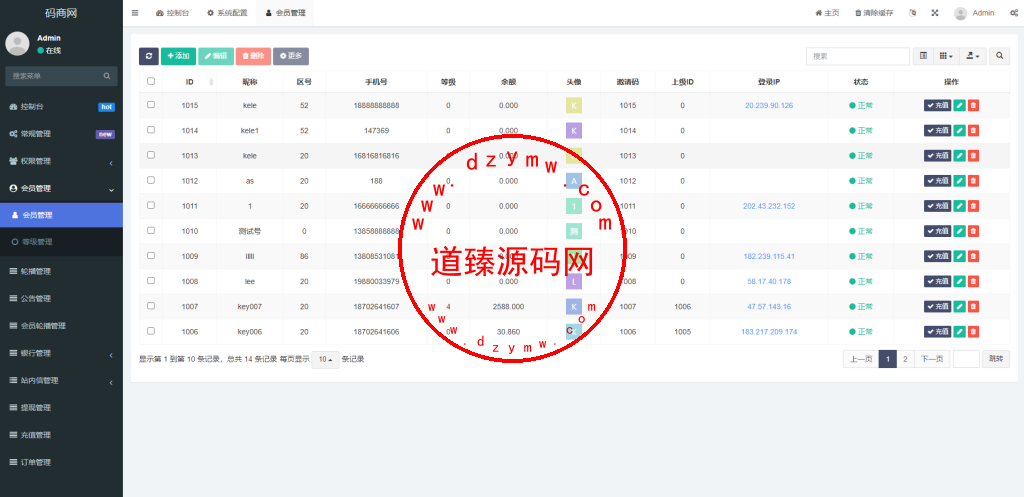Click the avatar thumbnail of kele1 ID 1014
1024x497 pixels.
[x=573, y=131]
